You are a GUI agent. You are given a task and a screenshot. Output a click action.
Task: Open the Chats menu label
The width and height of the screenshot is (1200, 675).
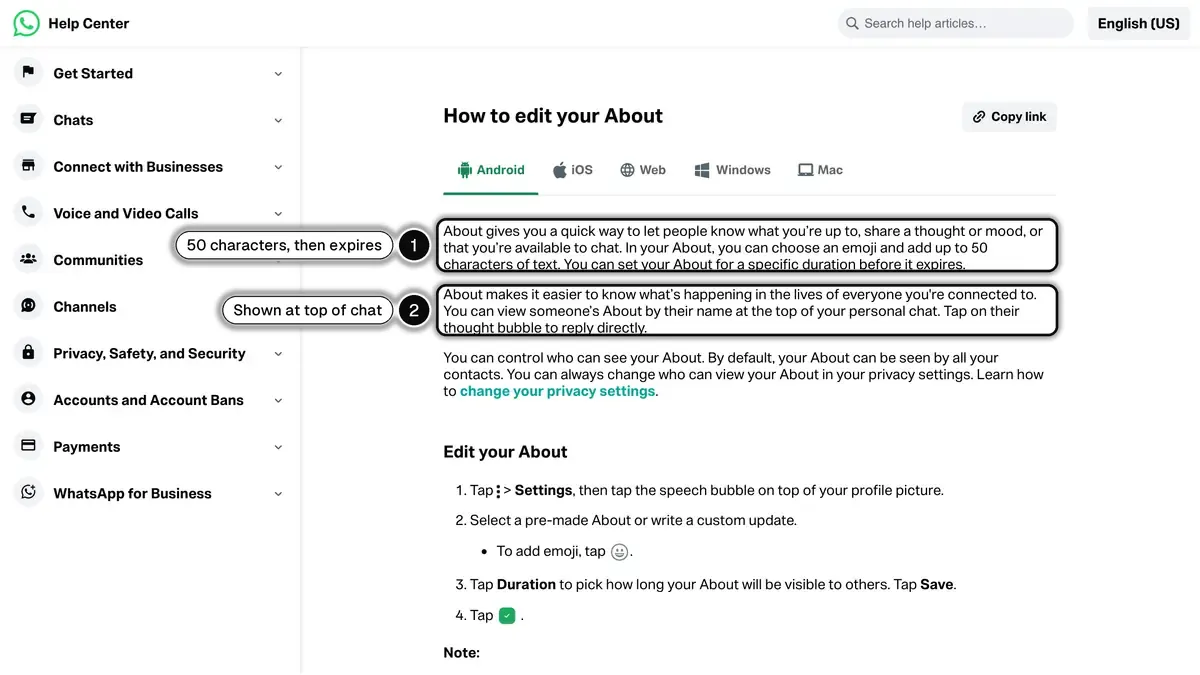coord(73,120)
